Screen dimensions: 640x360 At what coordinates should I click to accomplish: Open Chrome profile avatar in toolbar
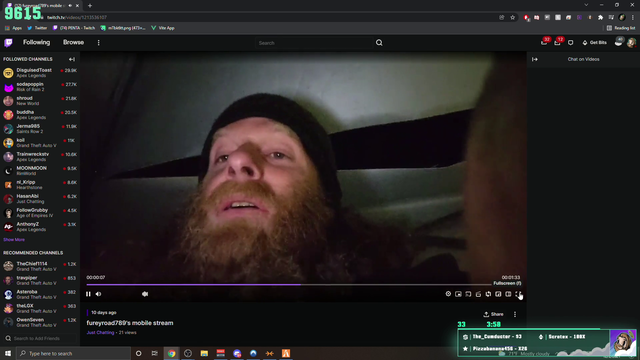point(622,18)
